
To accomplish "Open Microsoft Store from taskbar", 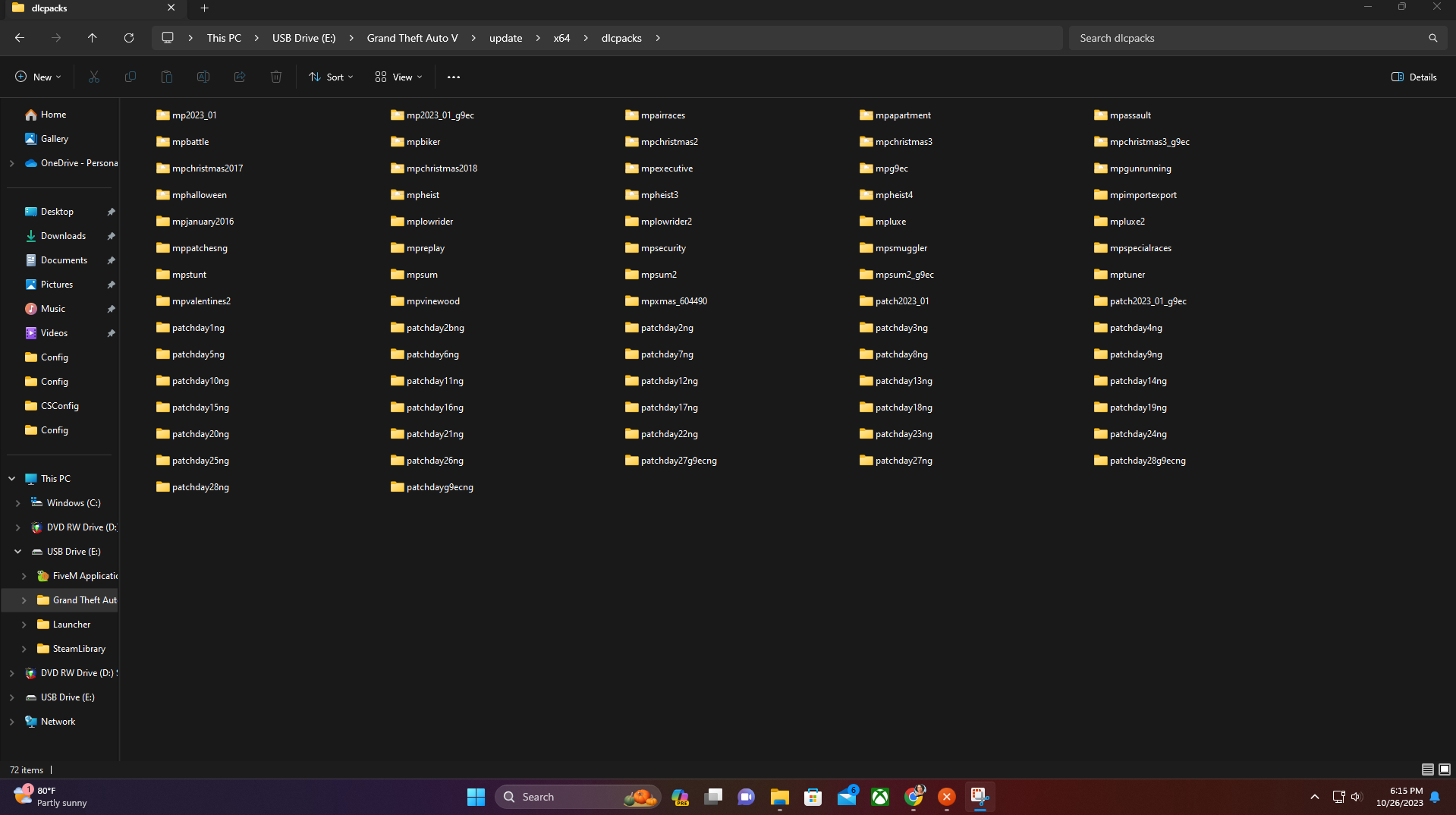I will tap(813, 797).
